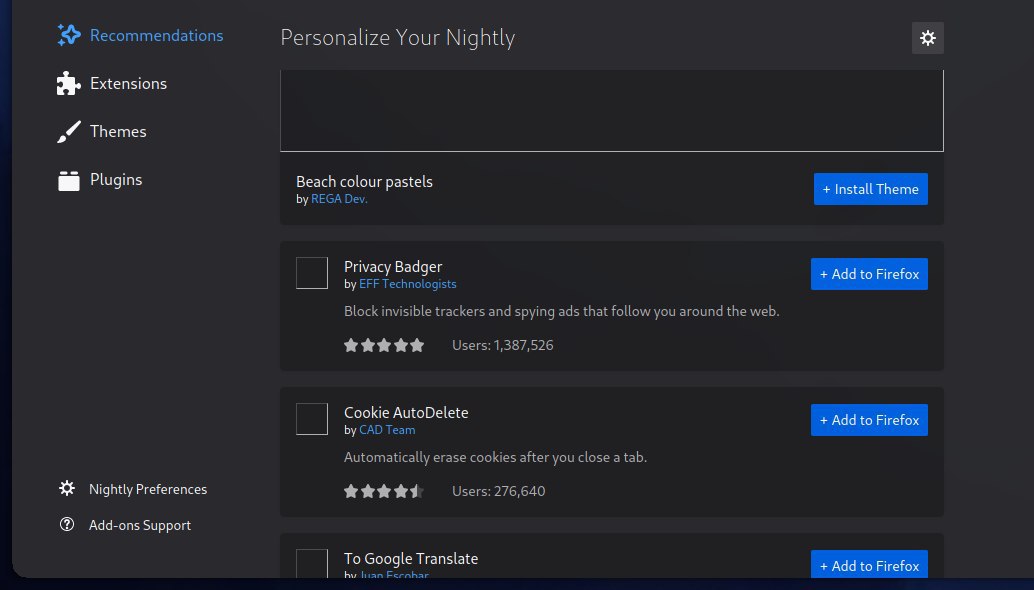Click the Personalize Your Nightly heading
This screenshot has width=1034, height=590.
[398, 38]
